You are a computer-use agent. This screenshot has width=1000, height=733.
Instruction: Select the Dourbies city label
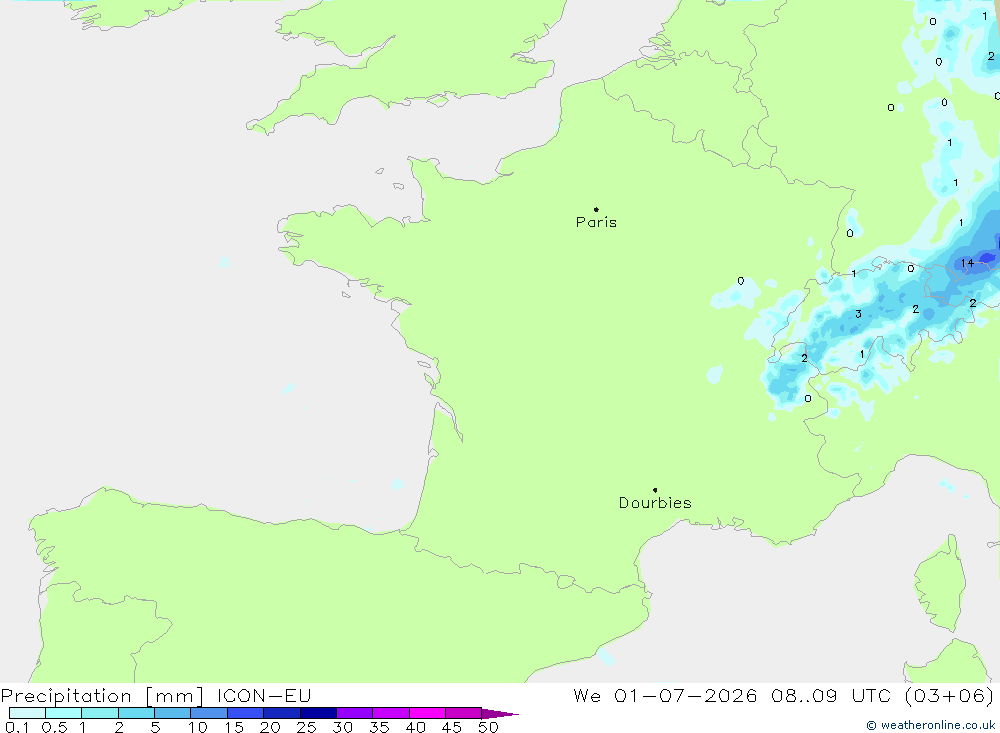click(x=655, y=503)
